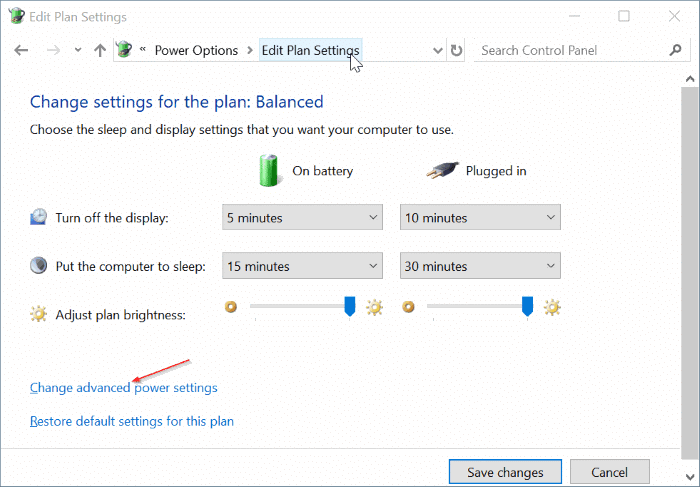Click the Plugged in brightness slider handle

pyautogui.click(x=527, y=306)
